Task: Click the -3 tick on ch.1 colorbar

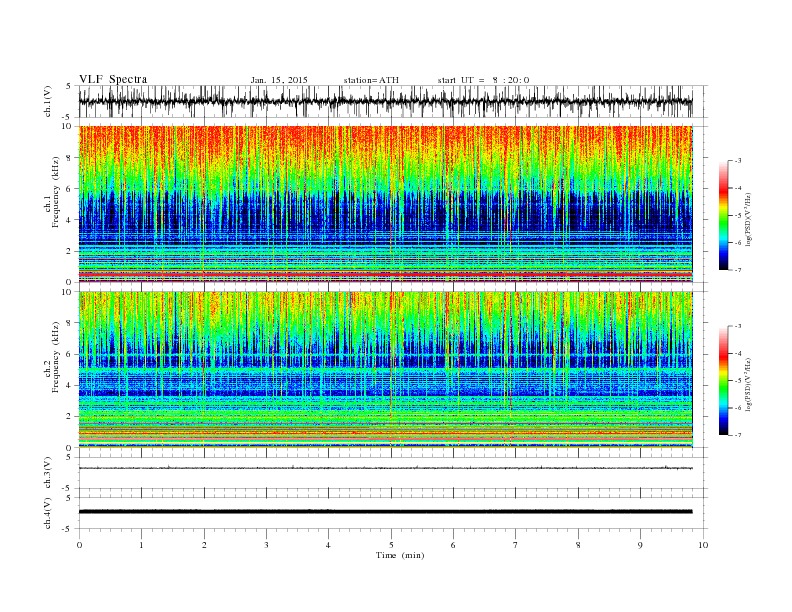Action: 738,161
